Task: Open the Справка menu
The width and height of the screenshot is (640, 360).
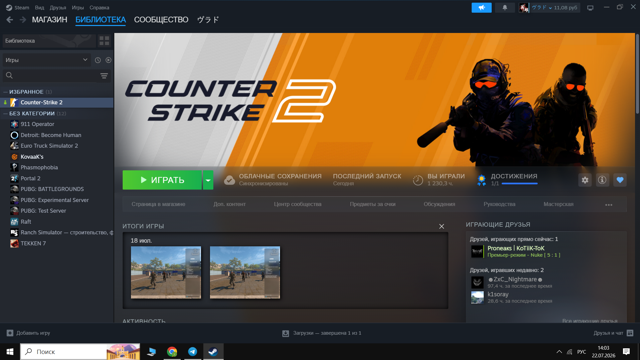Action: (x=99, y=7)
